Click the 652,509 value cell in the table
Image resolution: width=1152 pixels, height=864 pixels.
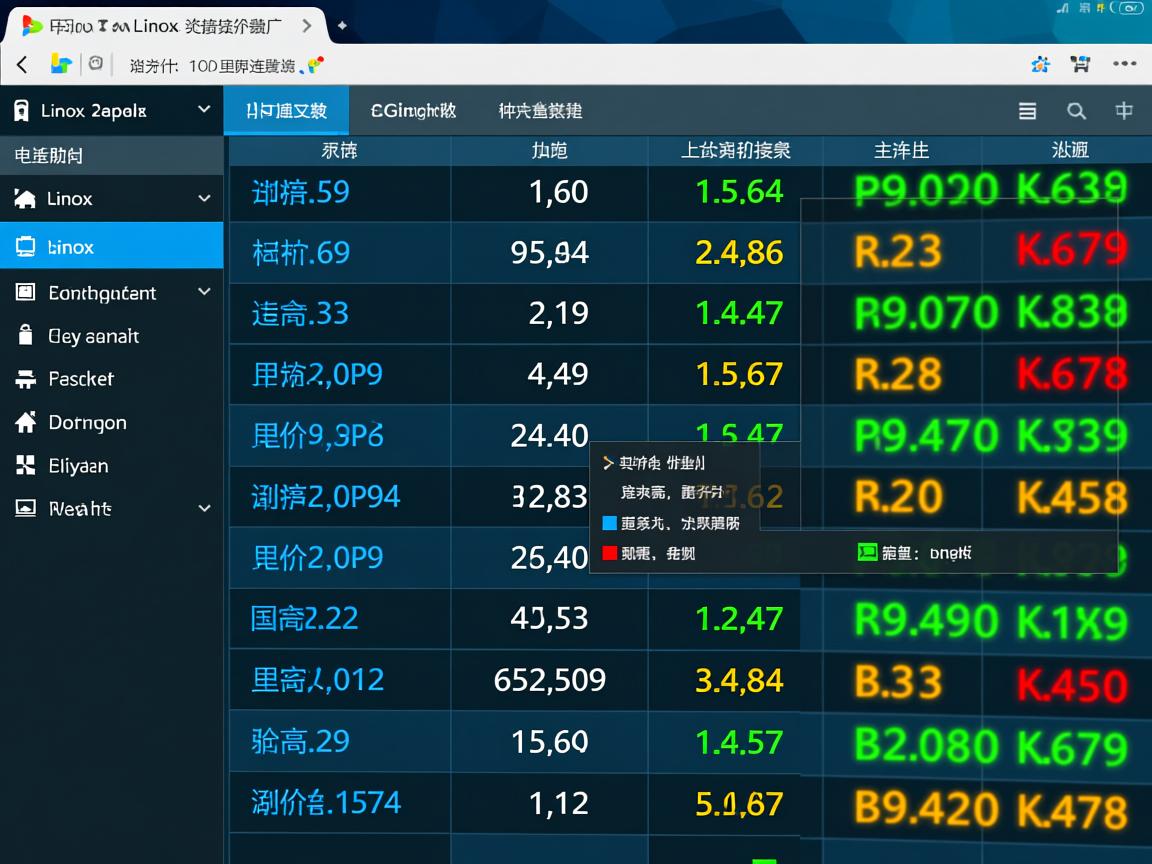click(x=549, y=680)
